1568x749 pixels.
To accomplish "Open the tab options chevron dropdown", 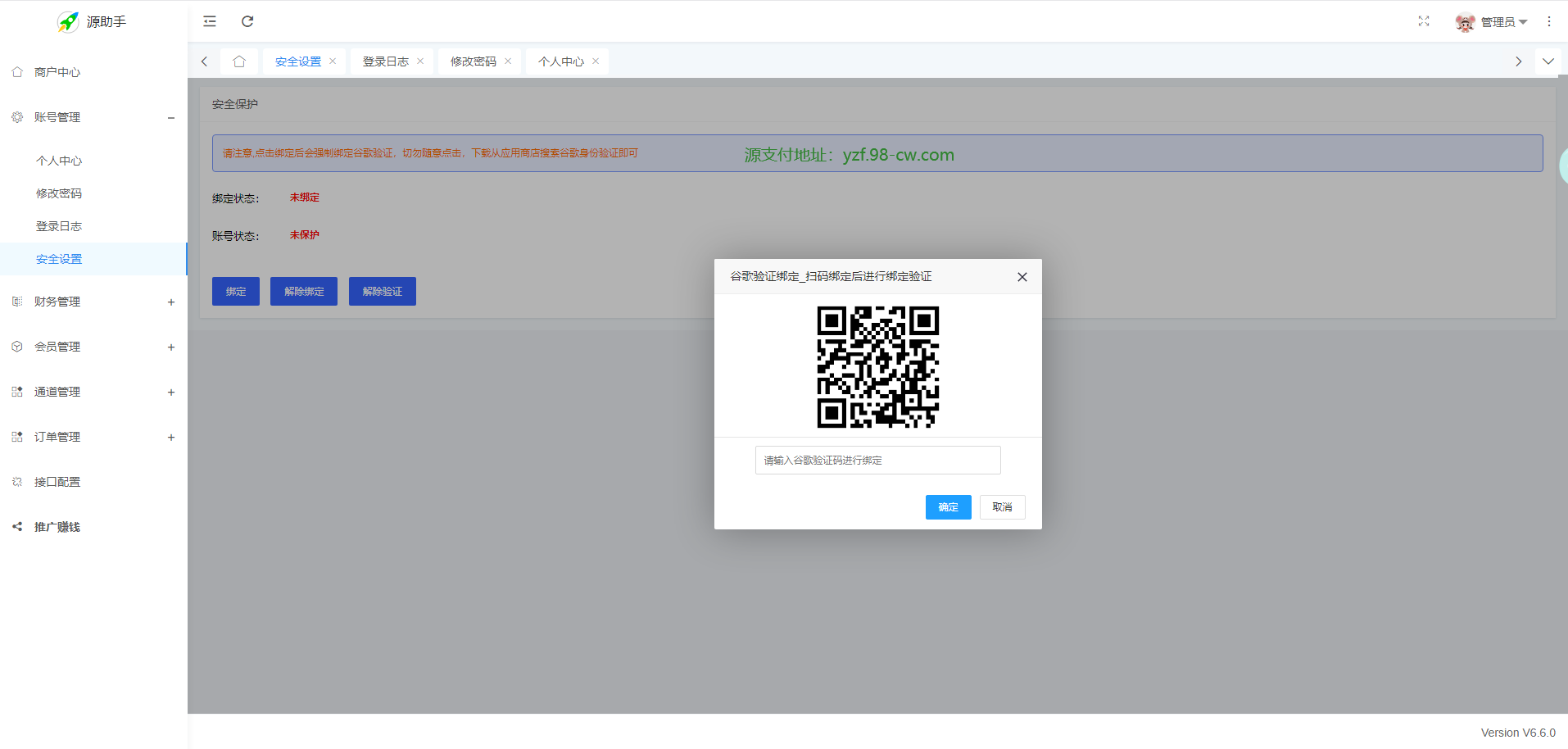I will 1548,61.
